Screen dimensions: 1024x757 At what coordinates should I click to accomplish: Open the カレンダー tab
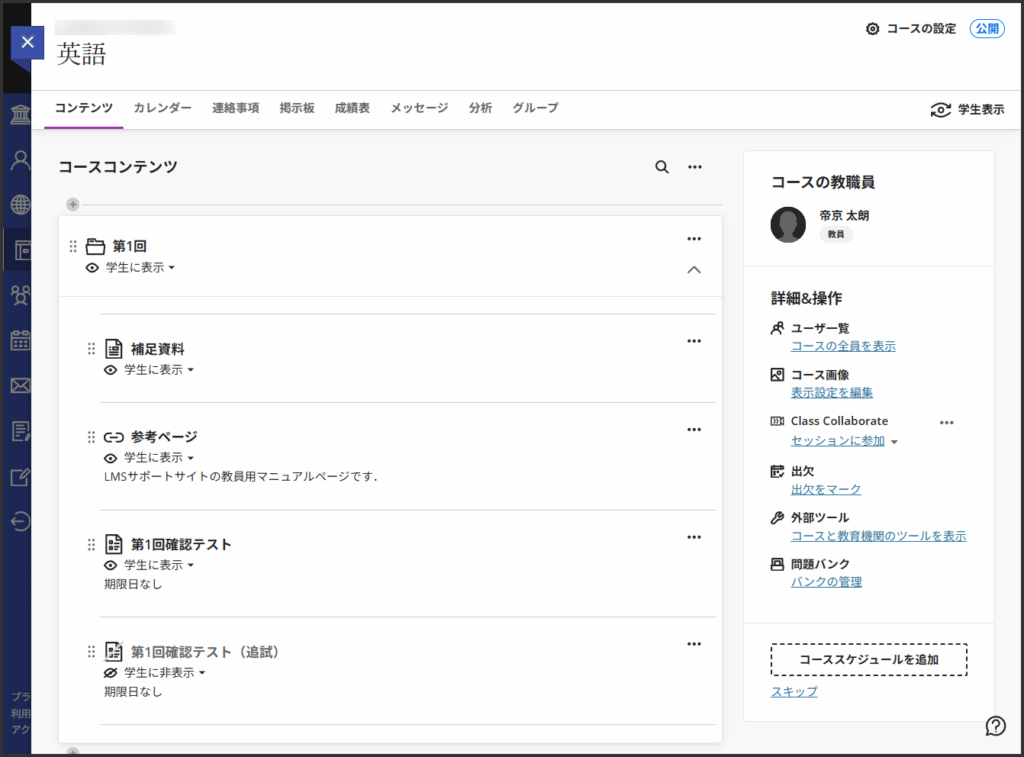pyautogui.click(x=162, y=108)
